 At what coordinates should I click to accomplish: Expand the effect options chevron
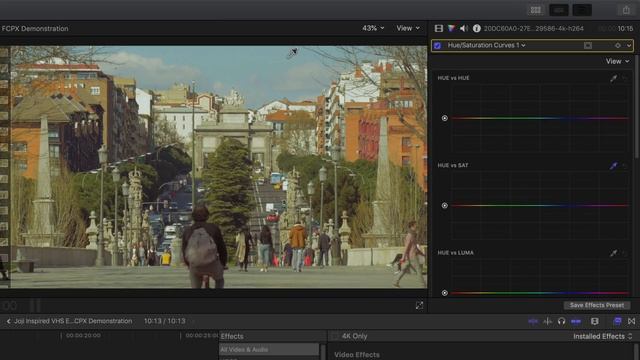pos(629,45)
